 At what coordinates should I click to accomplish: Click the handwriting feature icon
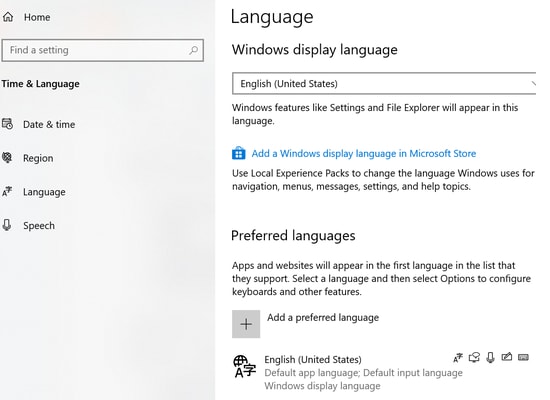coord(507,357)
